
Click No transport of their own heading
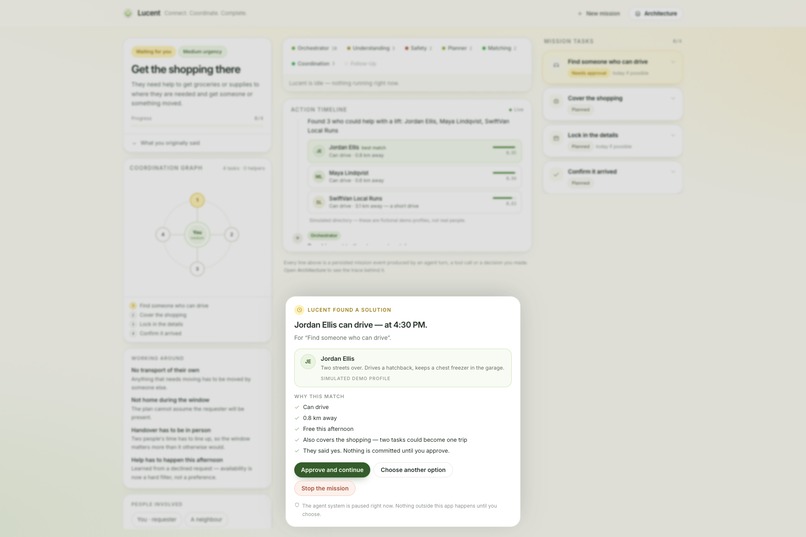tap(165, 370)
